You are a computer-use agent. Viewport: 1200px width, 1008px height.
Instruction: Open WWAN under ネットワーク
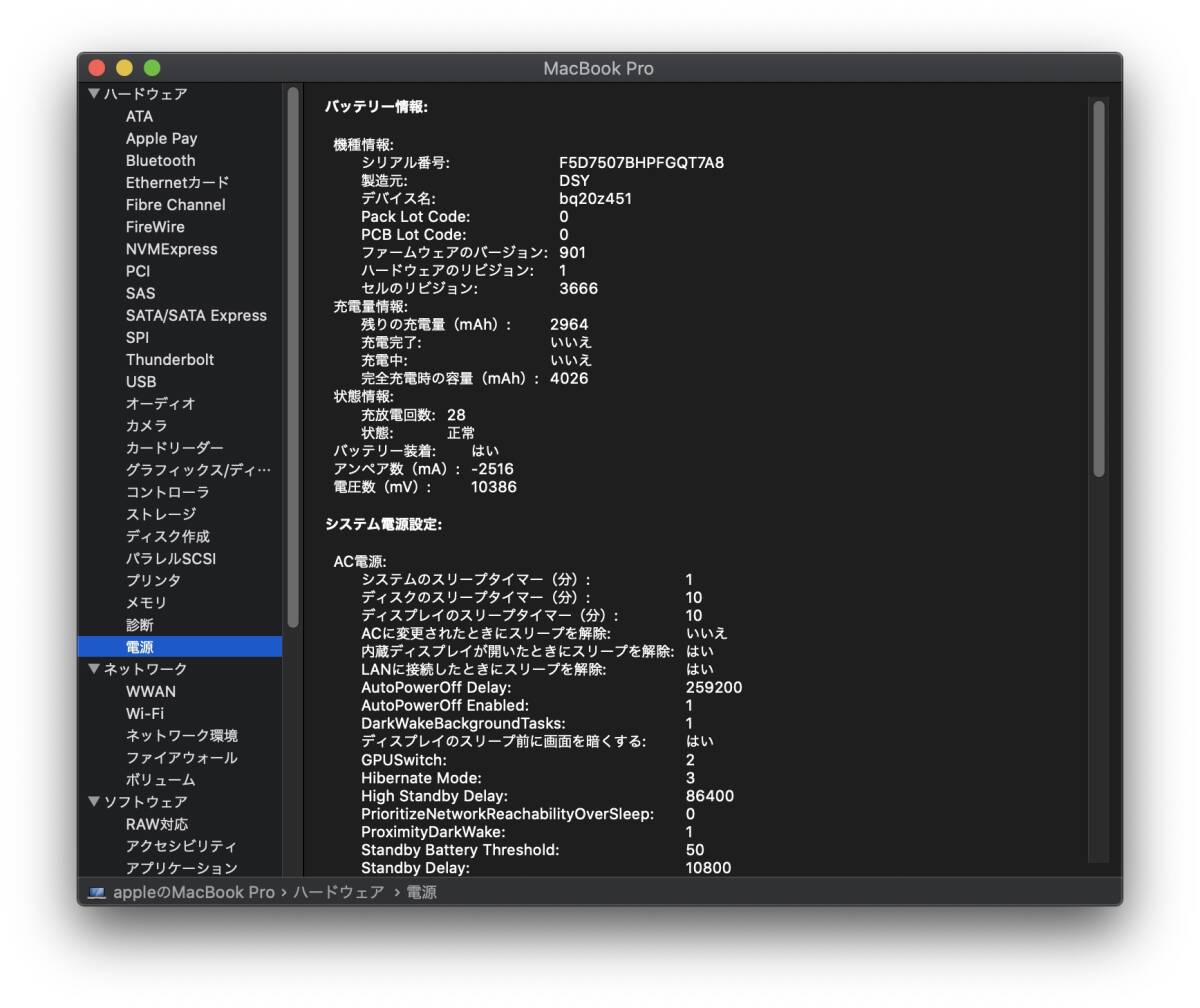click(x=150, y=691)
